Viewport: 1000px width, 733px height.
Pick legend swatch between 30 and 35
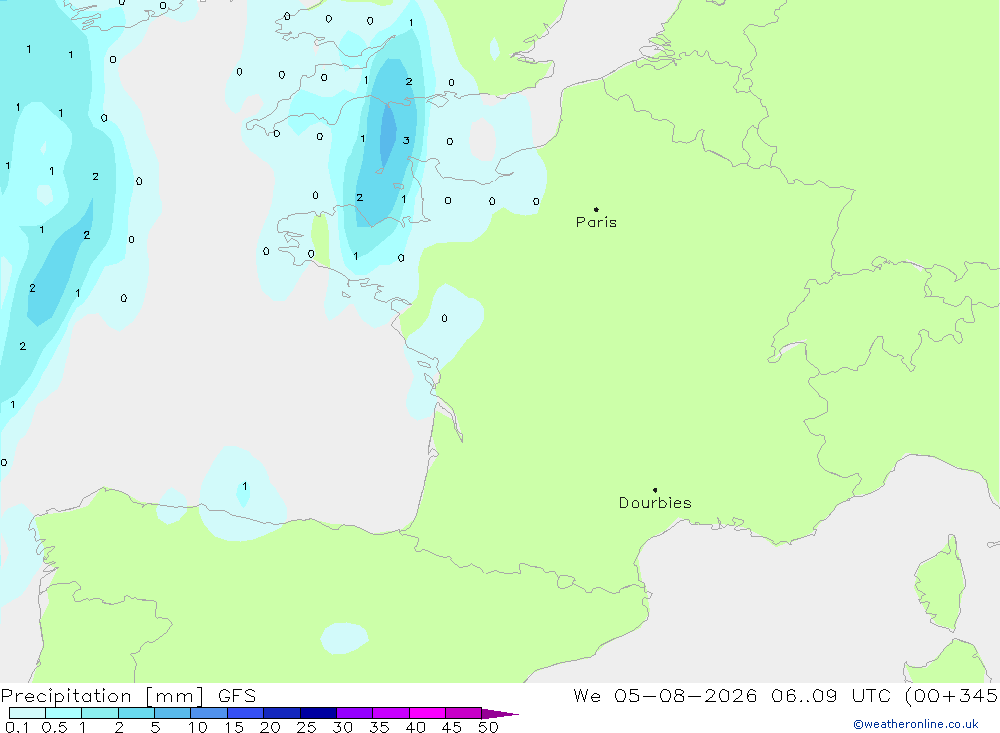pos(355,713)
